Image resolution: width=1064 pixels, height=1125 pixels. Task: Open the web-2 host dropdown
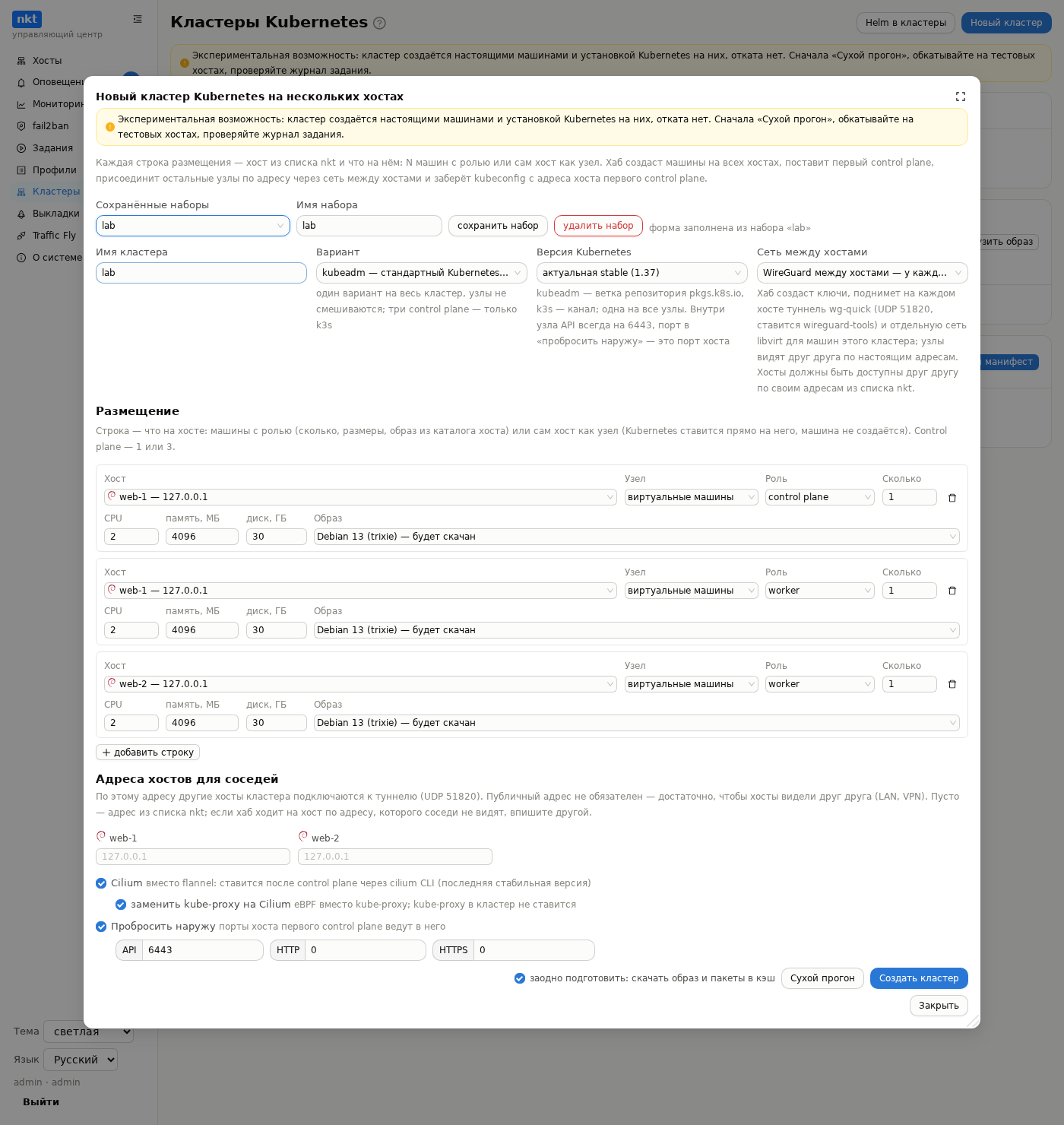click(360, 684)
